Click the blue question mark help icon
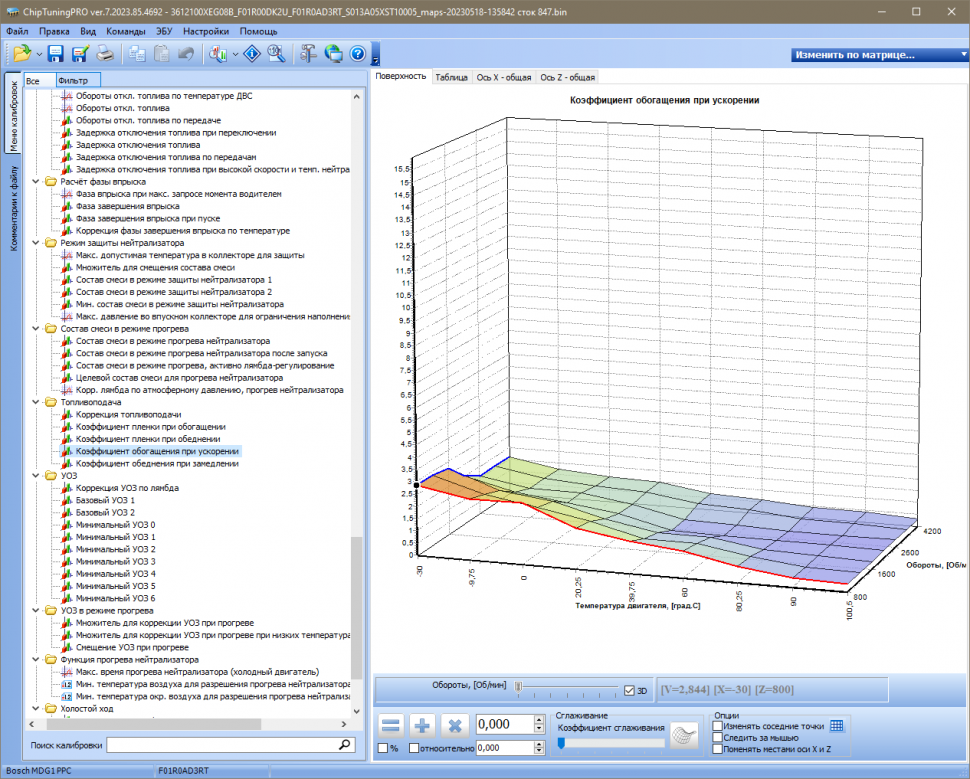 tap(357, 54)
